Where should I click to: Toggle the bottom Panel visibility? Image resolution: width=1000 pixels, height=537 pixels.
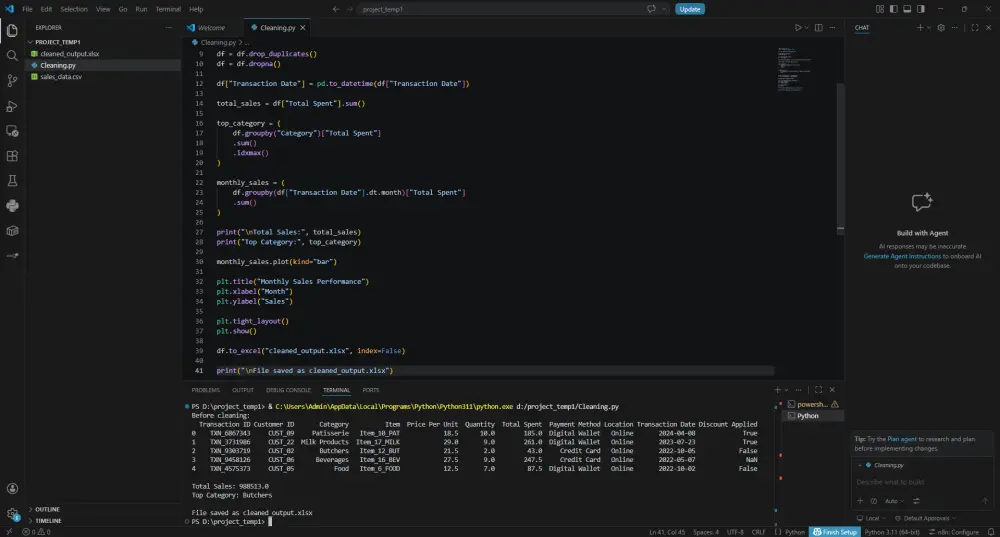pyautogui.click(x=907, y=9)
